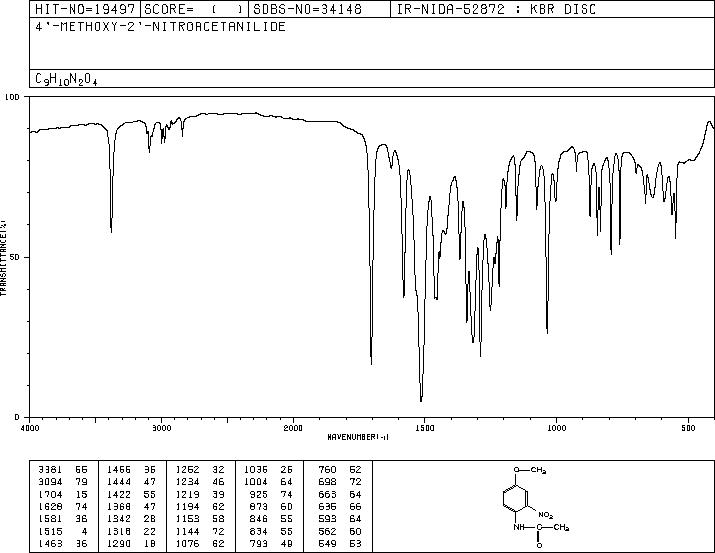Select the 1422 peak entry in the table
This screenshot has width=715, height=553.
[131, 494]
